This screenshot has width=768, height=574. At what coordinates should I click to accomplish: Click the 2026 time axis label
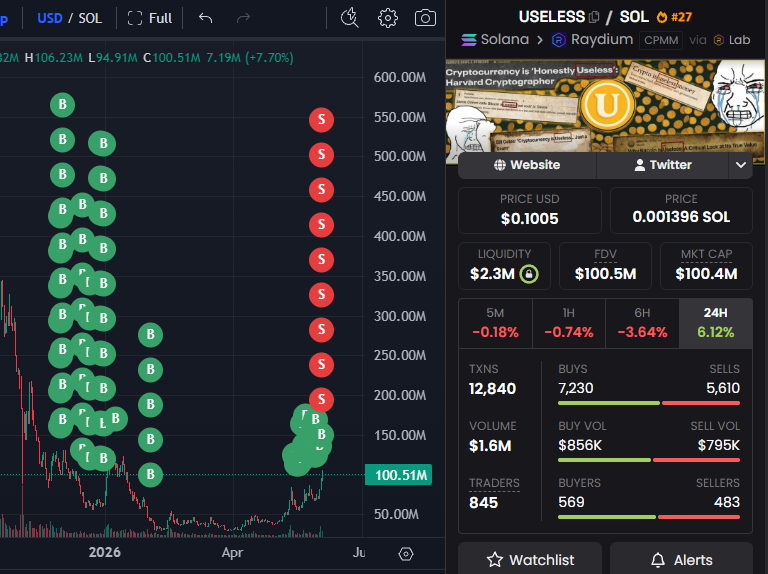(104, 552)
